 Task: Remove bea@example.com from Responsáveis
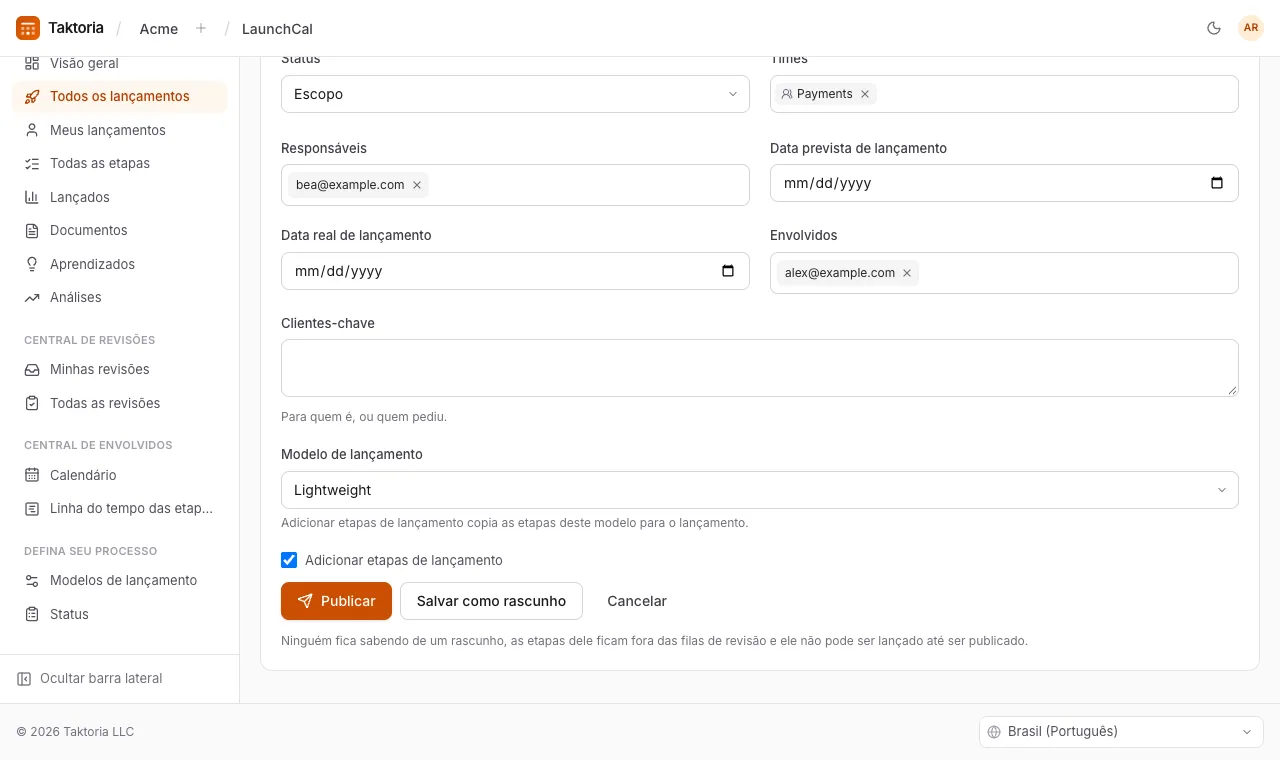point(417,185)
